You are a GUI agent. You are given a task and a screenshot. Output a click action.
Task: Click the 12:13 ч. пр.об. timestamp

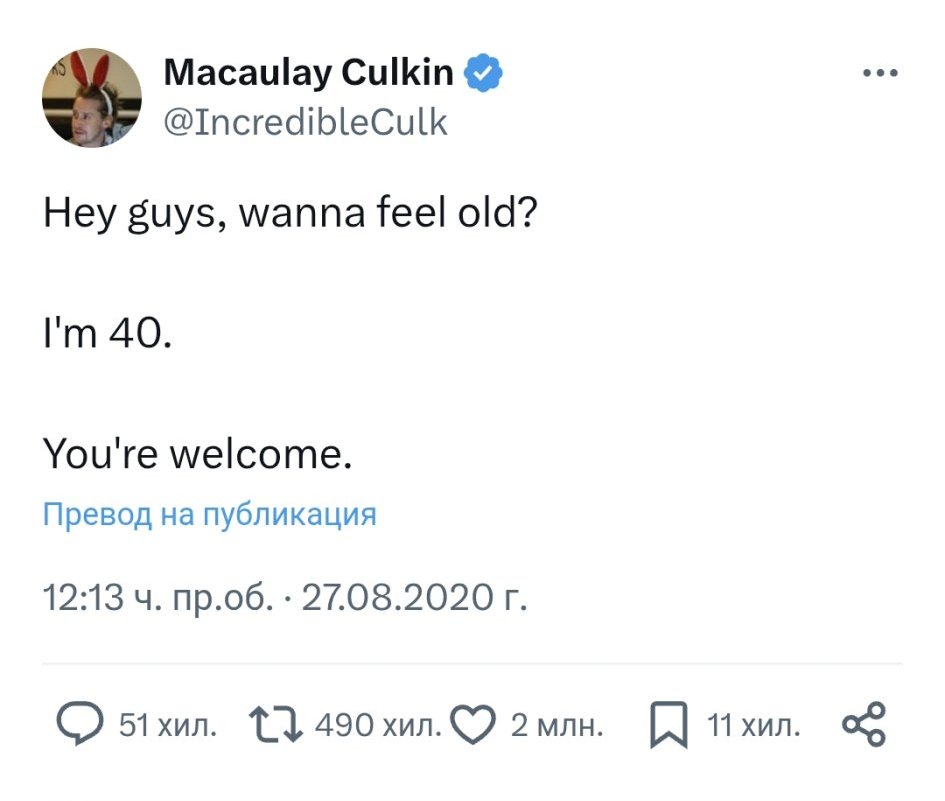pyautogui.click(x=157, y=598)
